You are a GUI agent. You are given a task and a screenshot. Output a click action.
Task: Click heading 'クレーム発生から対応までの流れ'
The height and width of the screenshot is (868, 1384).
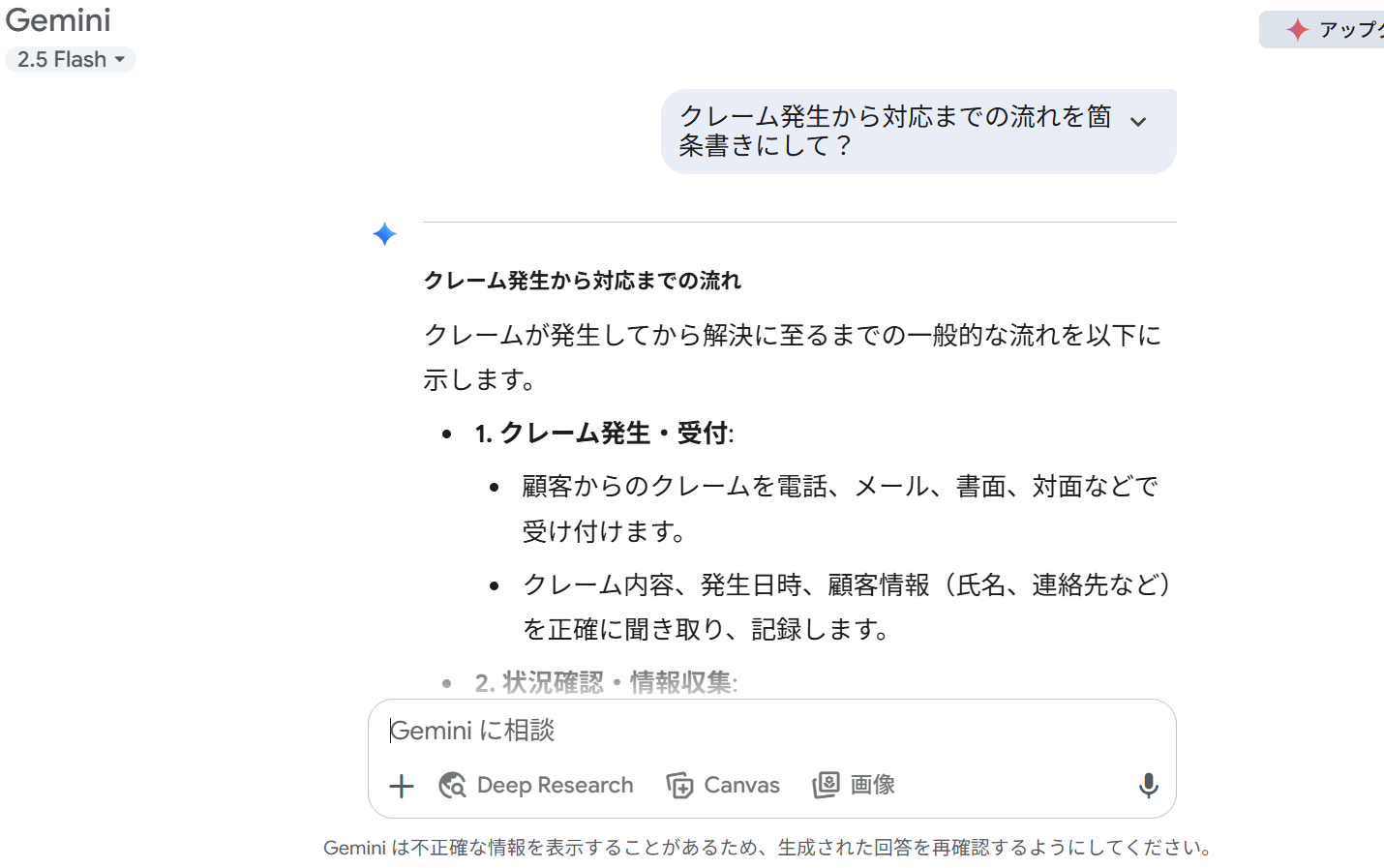click(x=583, y=281)
